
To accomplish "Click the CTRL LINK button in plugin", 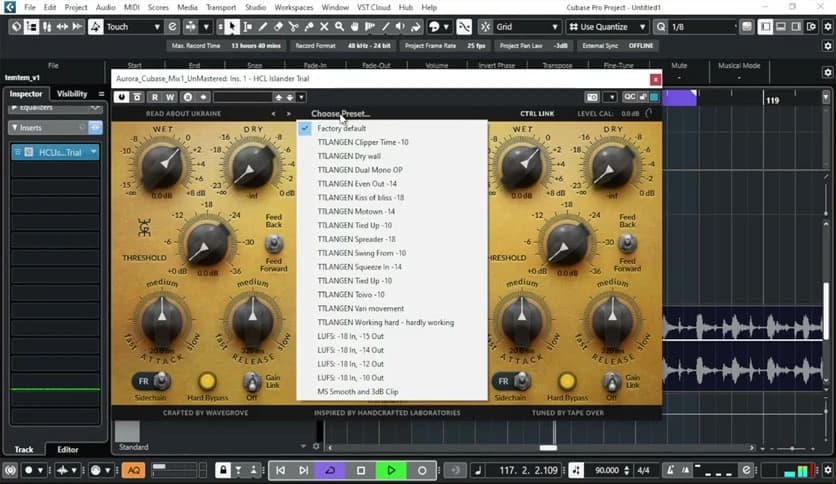I will point(537,114).
